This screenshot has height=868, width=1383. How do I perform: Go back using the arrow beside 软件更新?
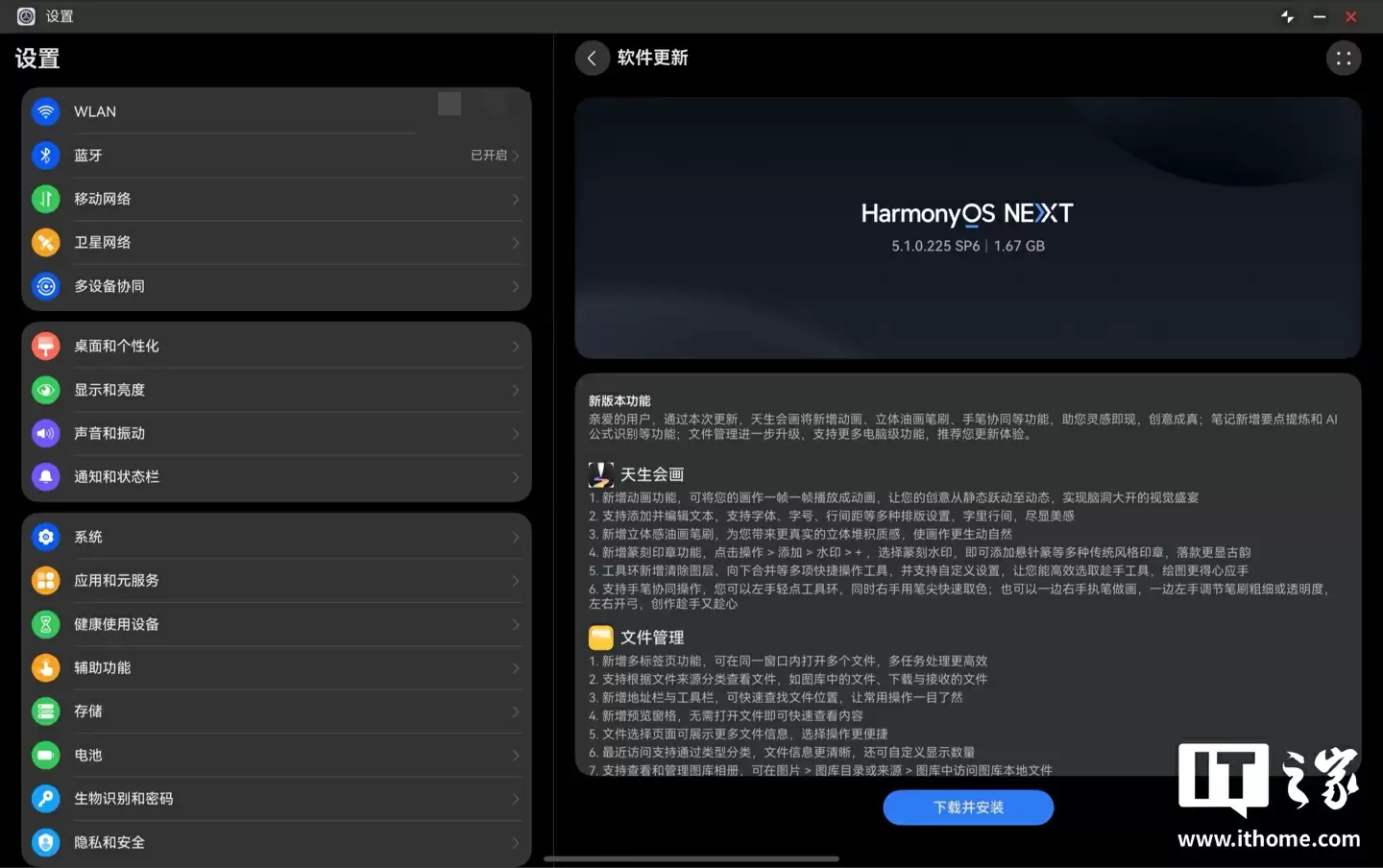pyautogui.click(x=592, y=58)
